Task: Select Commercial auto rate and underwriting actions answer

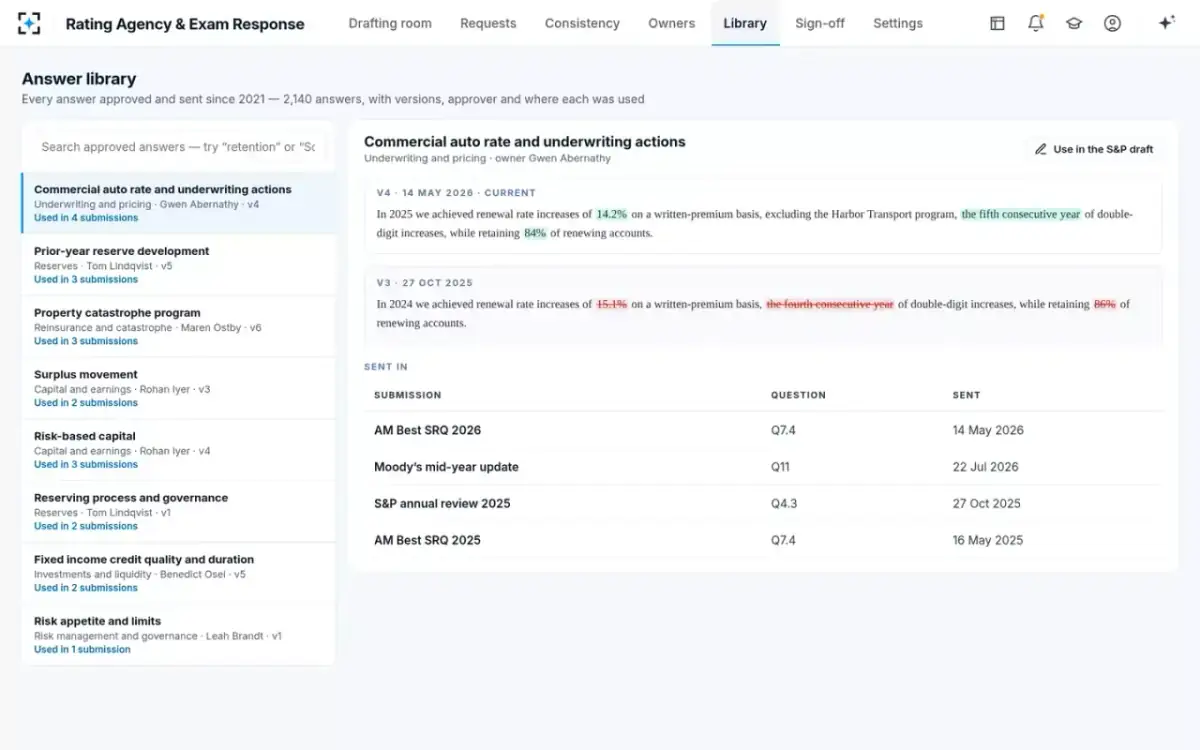Action: point(178,203)
